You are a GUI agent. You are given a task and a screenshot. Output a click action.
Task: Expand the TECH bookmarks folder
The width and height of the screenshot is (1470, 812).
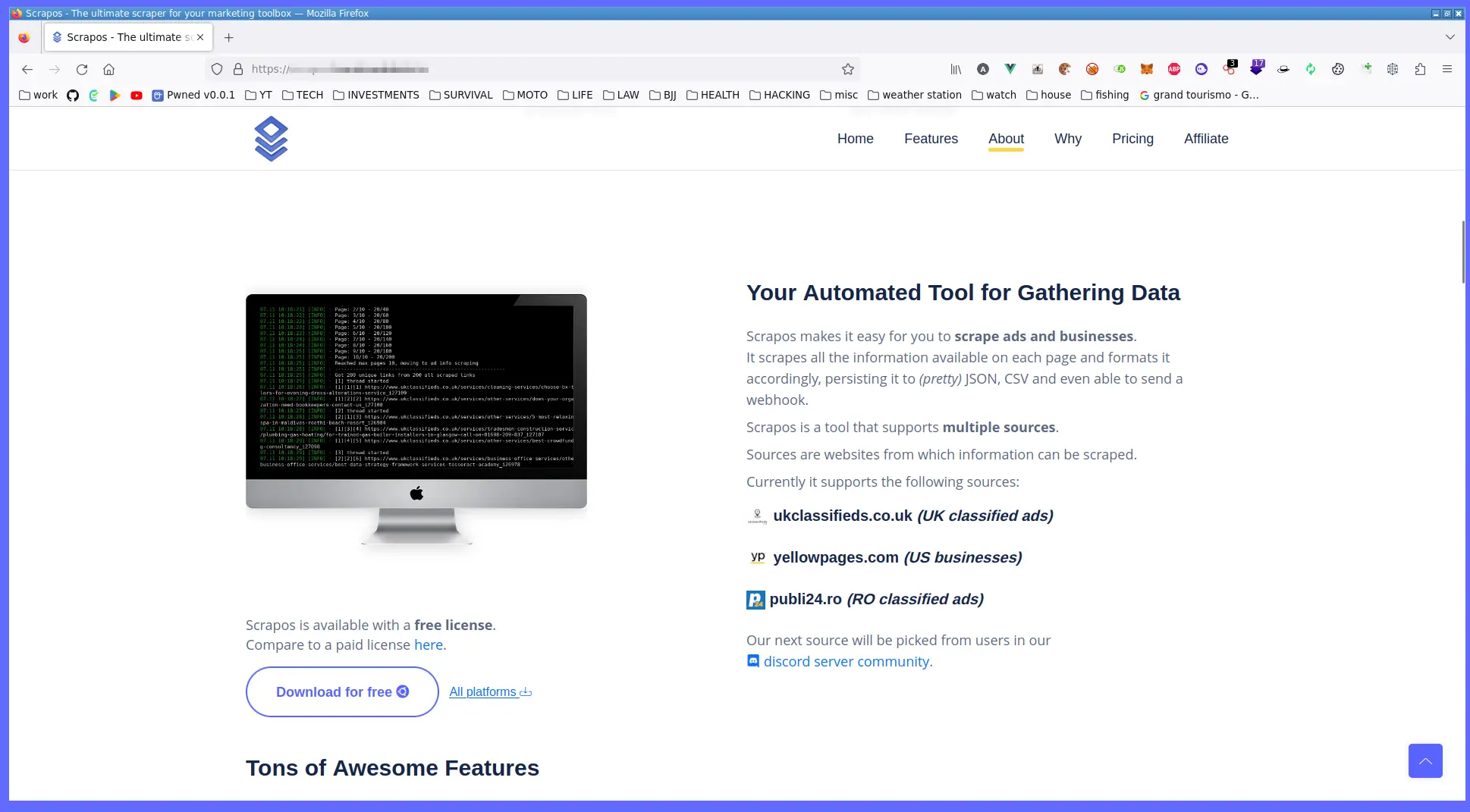303,95
